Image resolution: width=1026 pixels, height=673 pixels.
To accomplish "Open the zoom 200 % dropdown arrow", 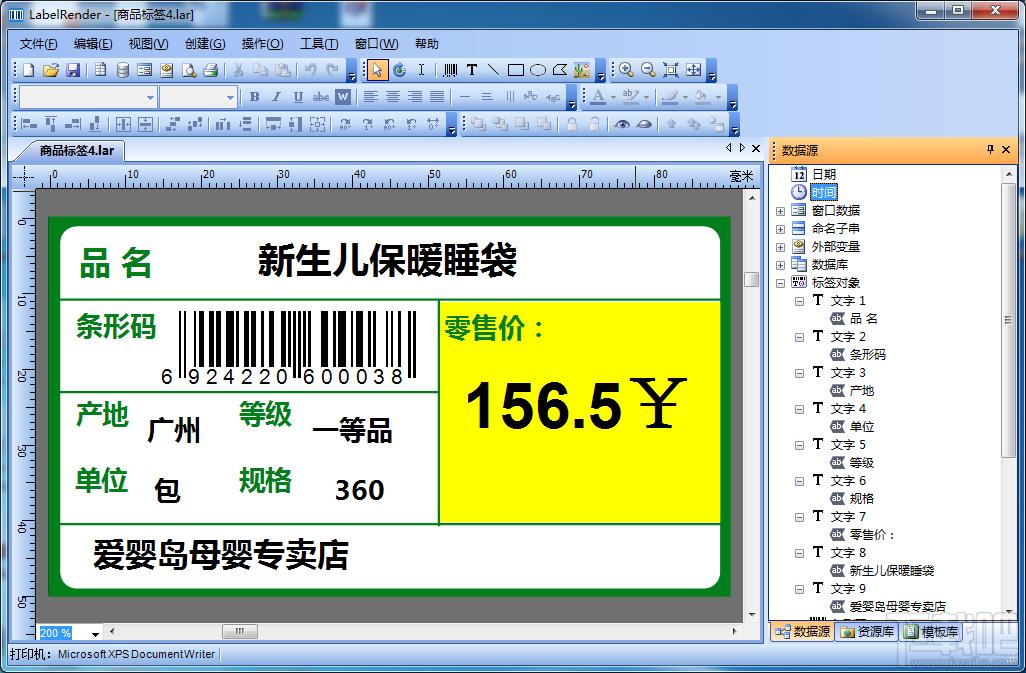I will [96, 633].
